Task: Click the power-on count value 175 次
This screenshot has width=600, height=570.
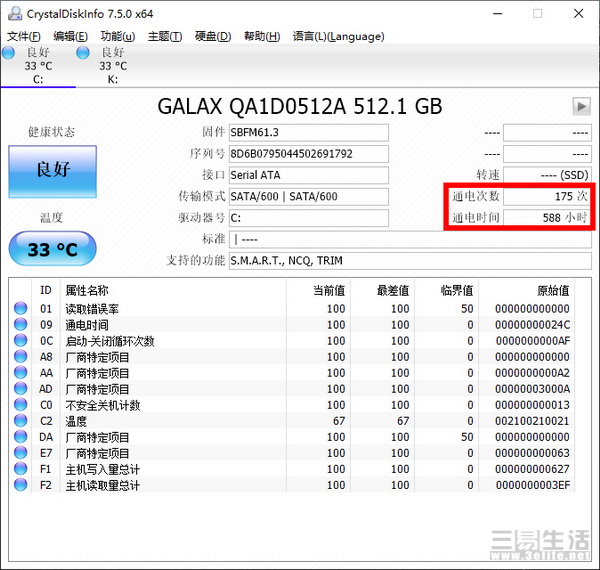Action: coord(547,196)
